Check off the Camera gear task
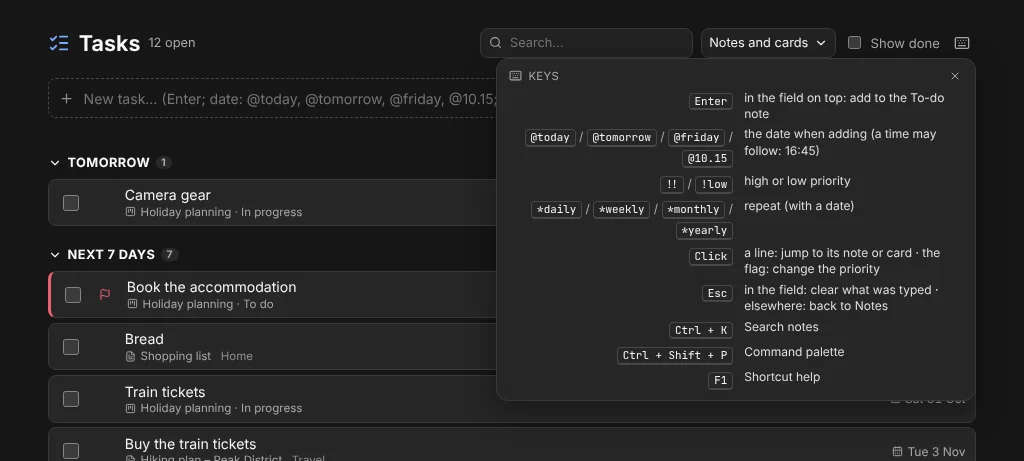This screenshot has width=1024, height=461. pos(71,203)
